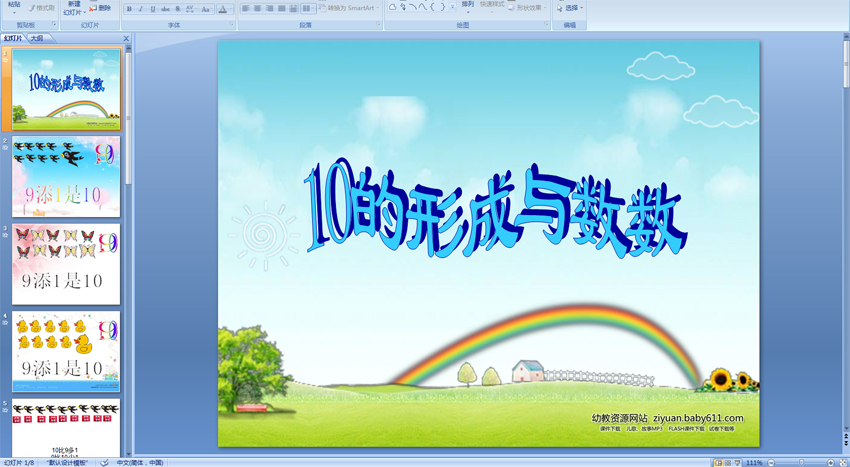The image size is (850, 467).
Task: Click the Paste (粘贴) button
Action: coord(13,7)
